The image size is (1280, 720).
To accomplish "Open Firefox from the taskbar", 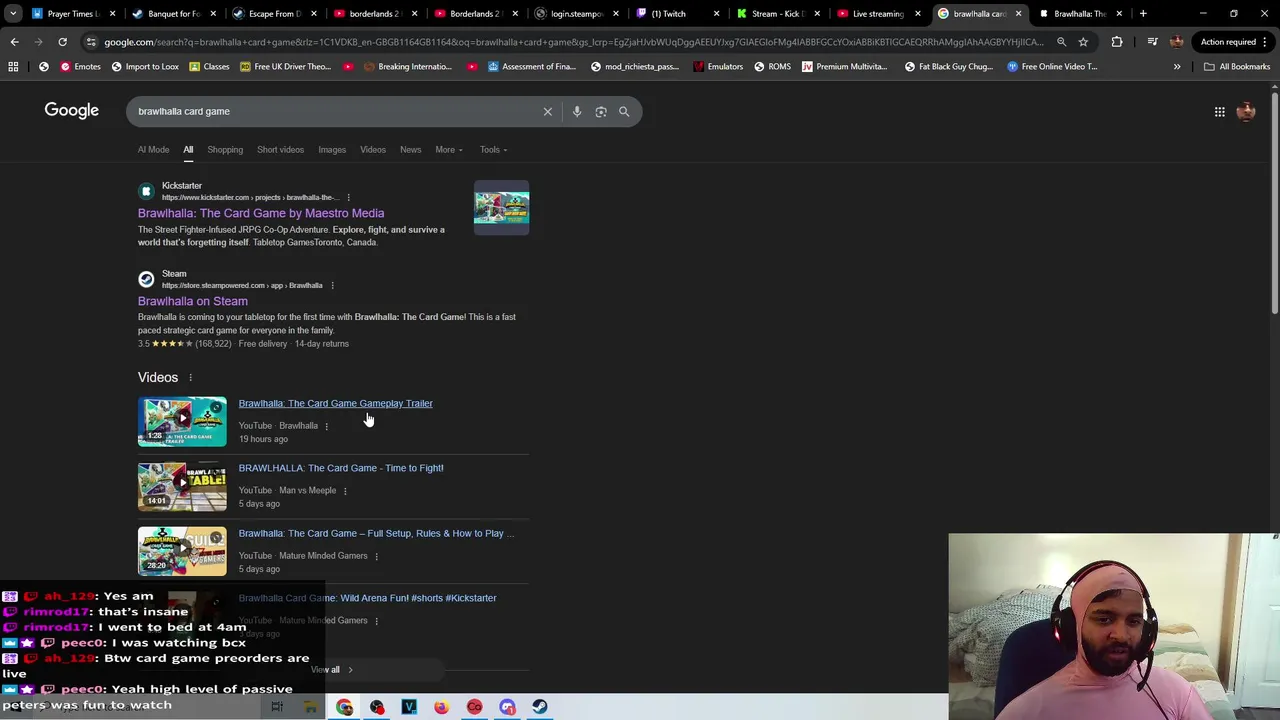I will tap(441, 707).
